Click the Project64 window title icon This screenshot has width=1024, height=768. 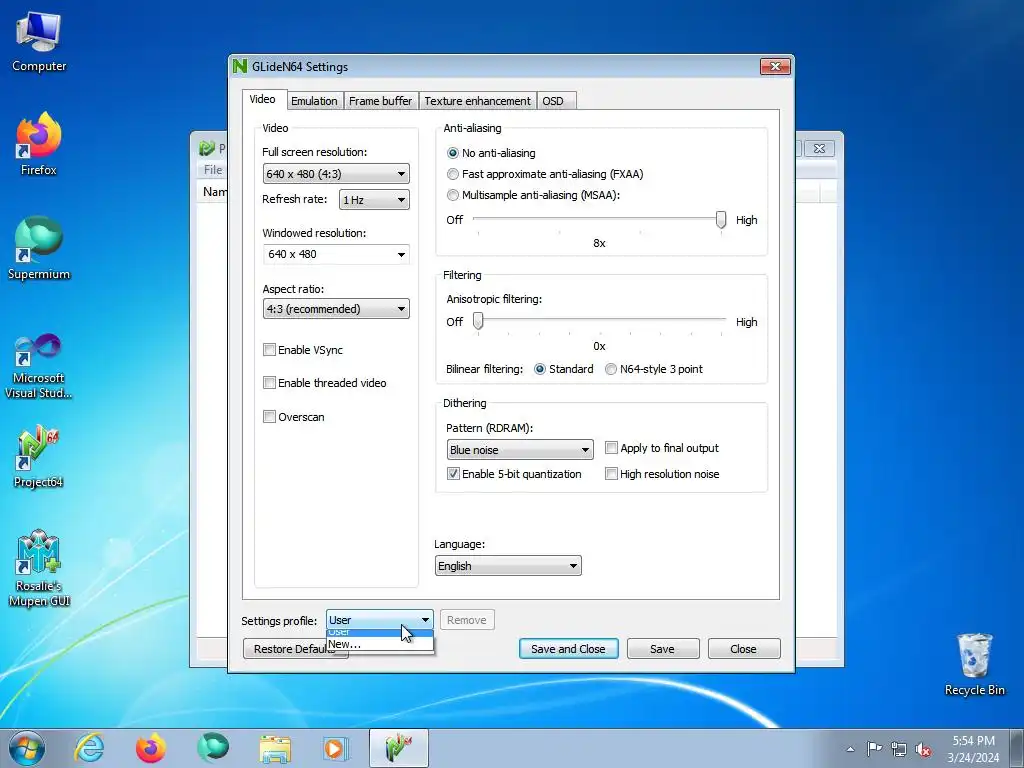pyautogui.click(x=207, y=148)
